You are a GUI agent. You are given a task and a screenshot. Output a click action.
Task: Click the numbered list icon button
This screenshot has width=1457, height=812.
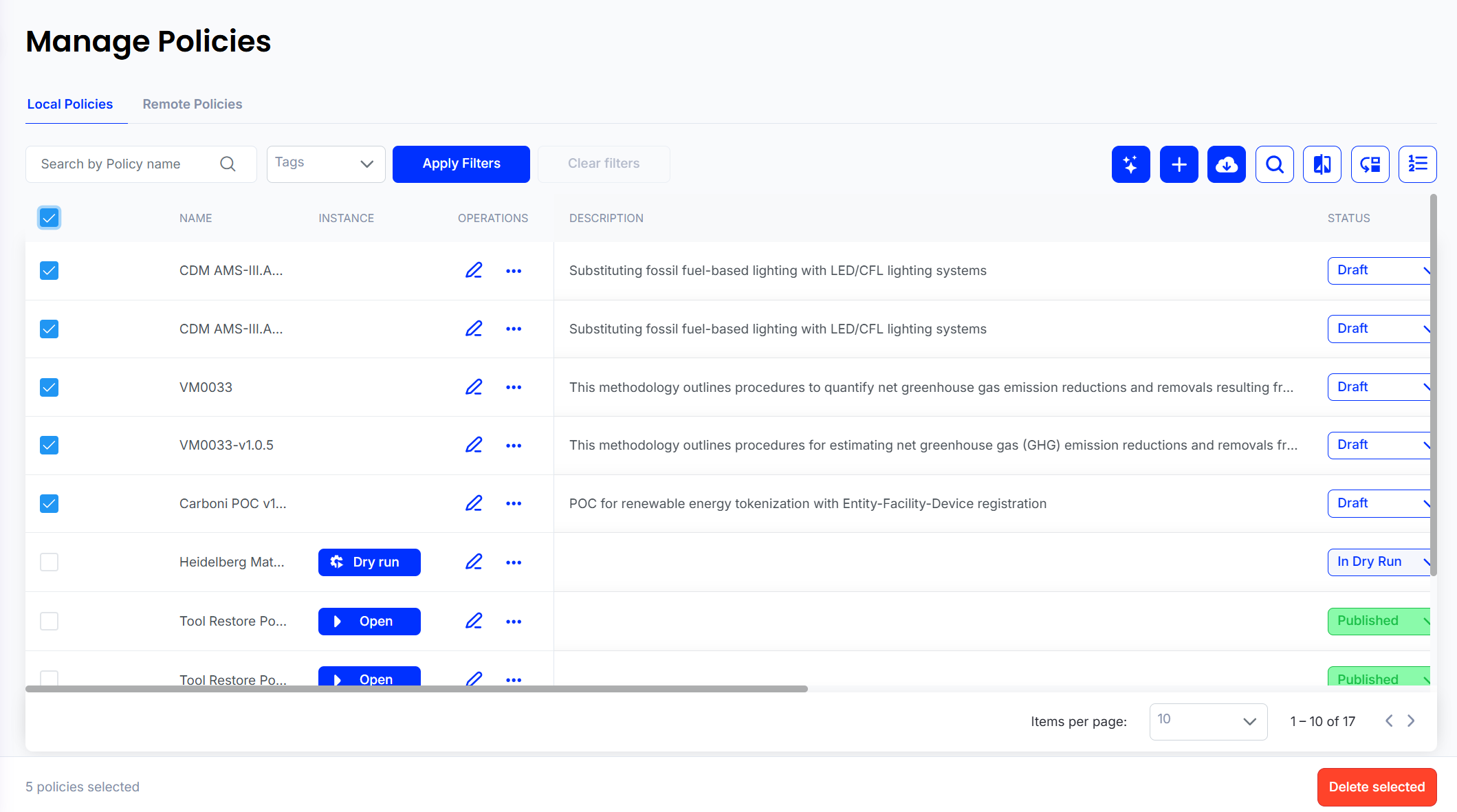1417,164
